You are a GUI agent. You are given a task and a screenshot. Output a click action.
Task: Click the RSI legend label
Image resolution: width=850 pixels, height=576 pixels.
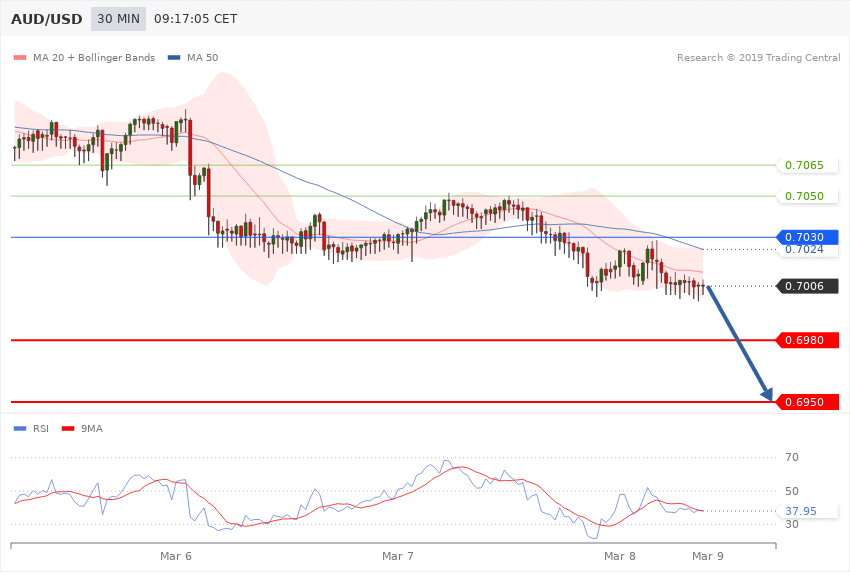41,429
